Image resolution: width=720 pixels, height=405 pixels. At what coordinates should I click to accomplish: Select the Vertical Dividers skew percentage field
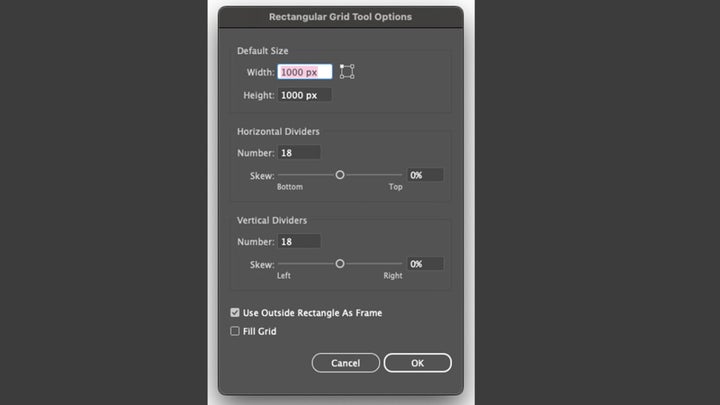coord(425,264)
